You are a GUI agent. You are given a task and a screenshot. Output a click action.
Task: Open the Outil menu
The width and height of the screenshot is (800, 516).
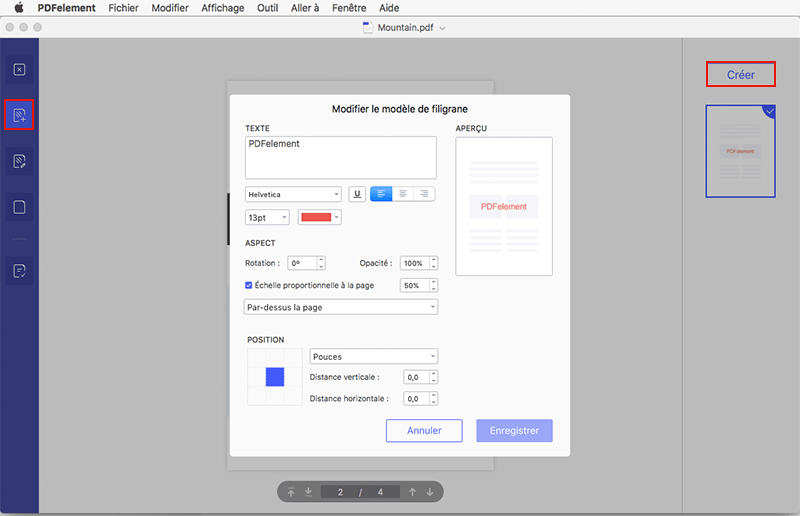click(x=267, y=8)
